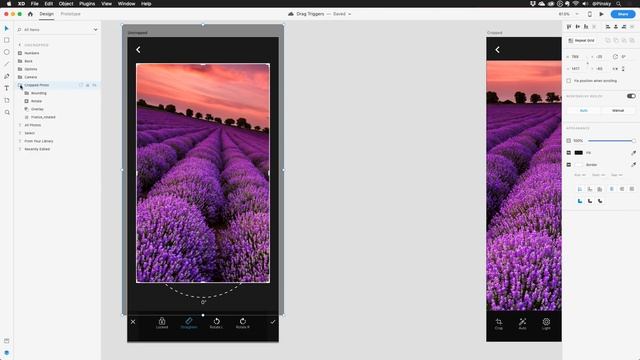Select the Rectangle tool

tap(7, 40)
